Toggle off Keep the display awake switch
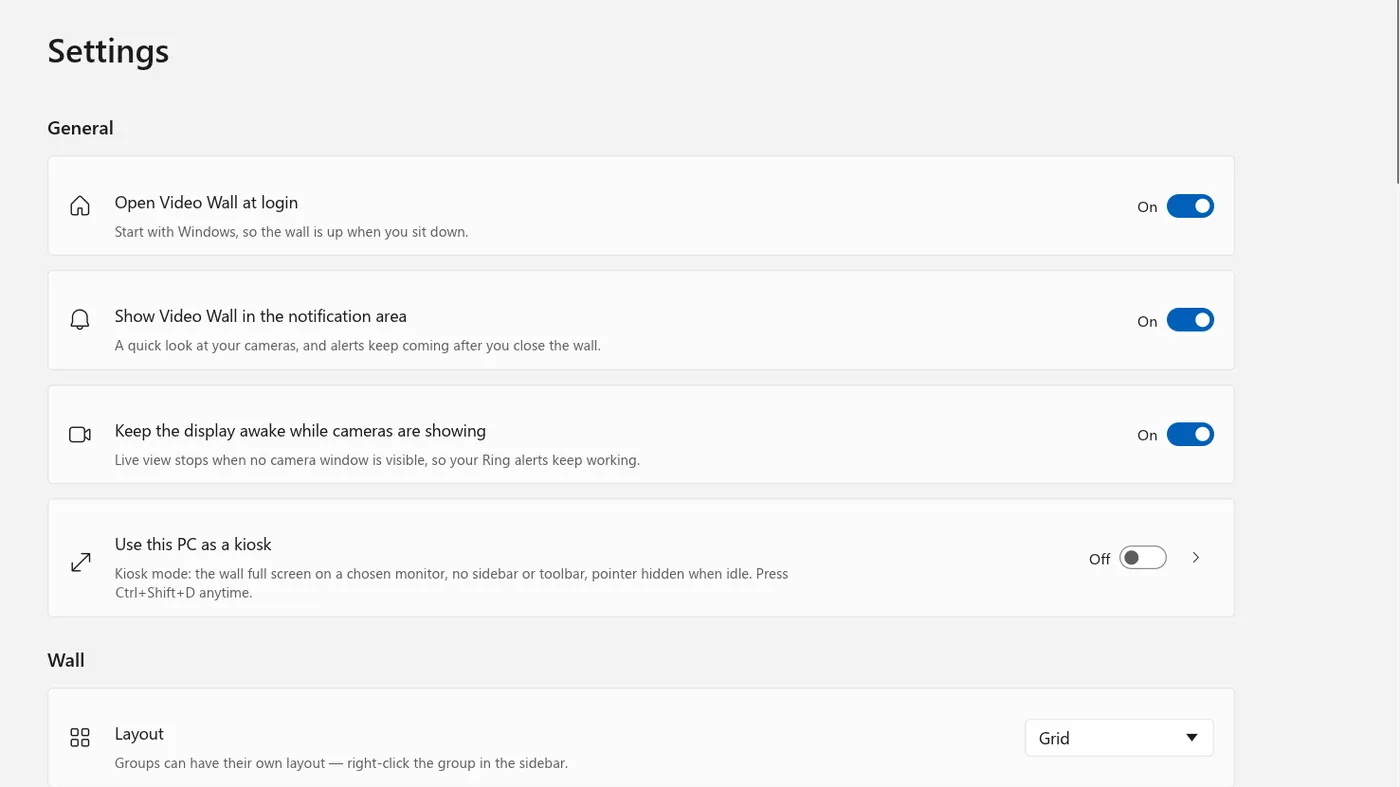The height and width of the screenshot is (787, 1400). (x=1190, y=434)
